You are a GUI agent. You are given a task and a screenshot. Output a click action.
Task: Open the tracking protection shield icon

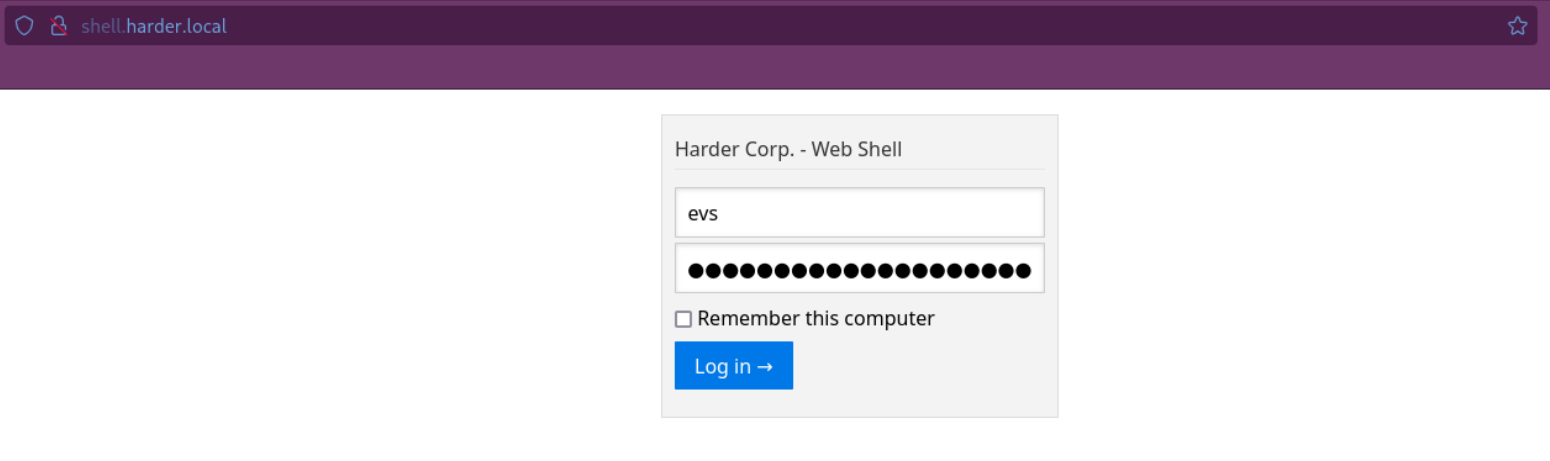point(24,26)
